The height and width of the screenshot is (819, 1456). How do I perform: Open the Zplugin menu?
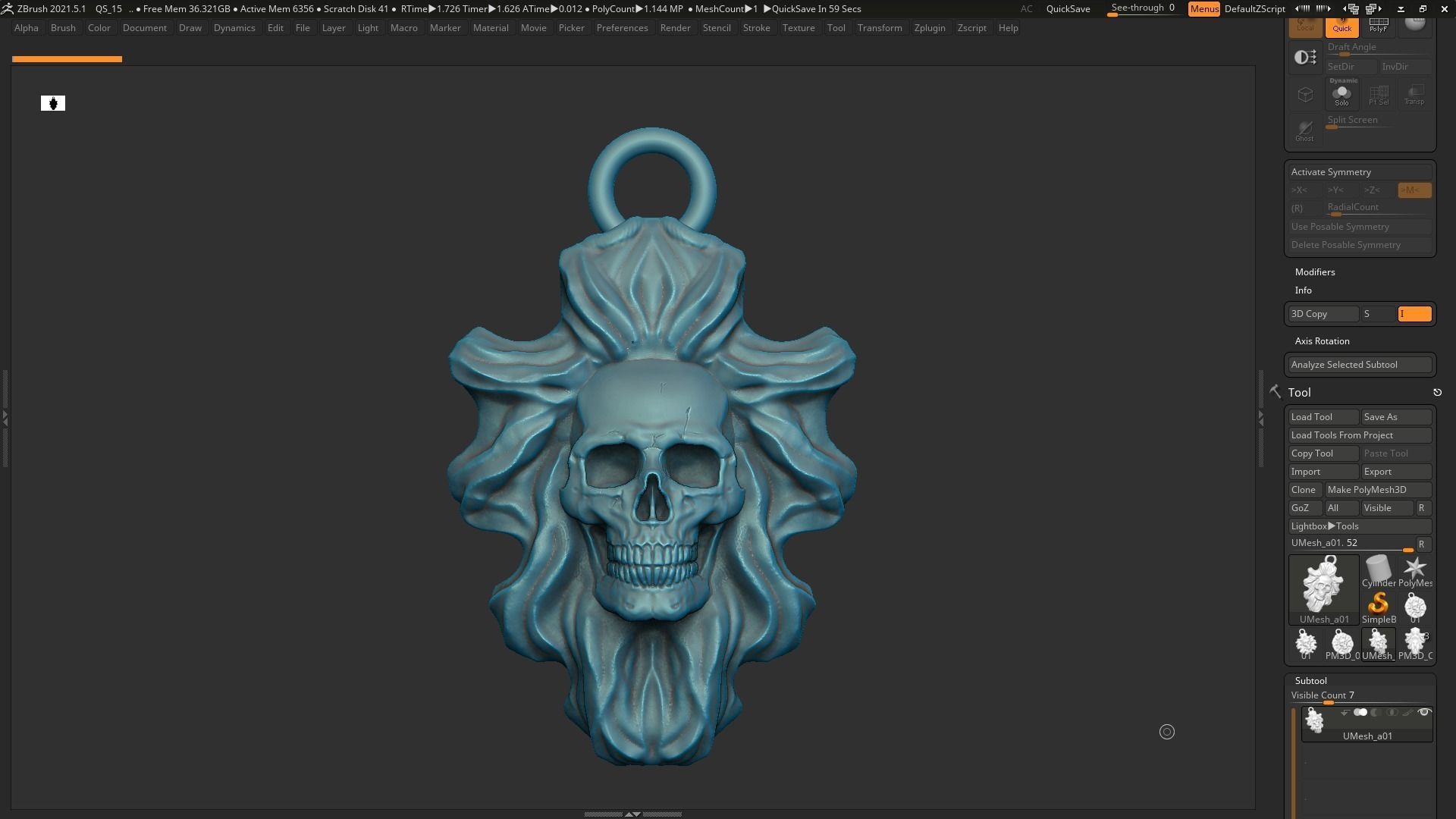[930, 28]
